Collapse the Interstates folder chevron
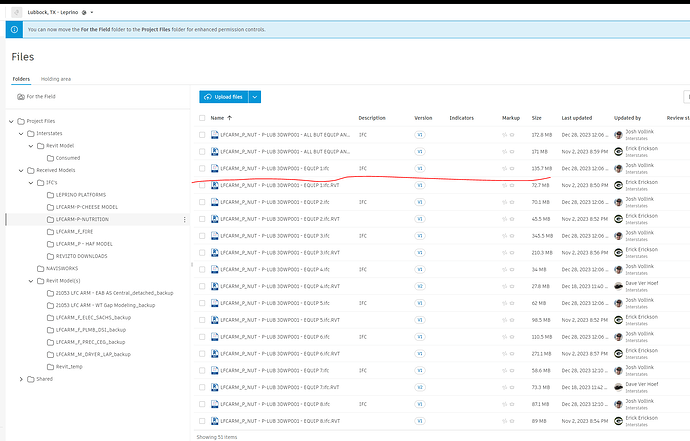This screenshot has height=441, width=690. 21,133
